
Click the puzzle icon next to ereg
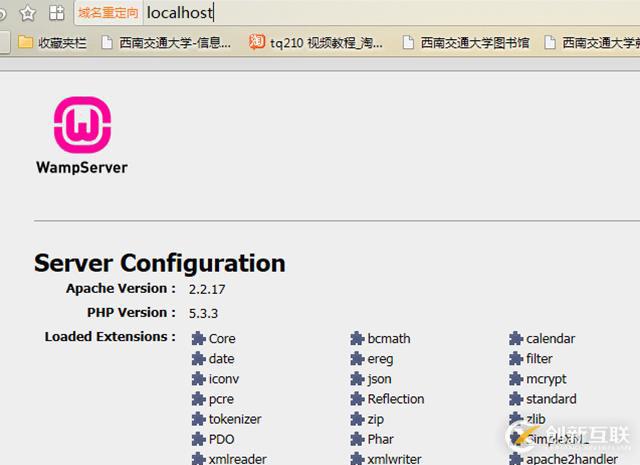point(357,358)
